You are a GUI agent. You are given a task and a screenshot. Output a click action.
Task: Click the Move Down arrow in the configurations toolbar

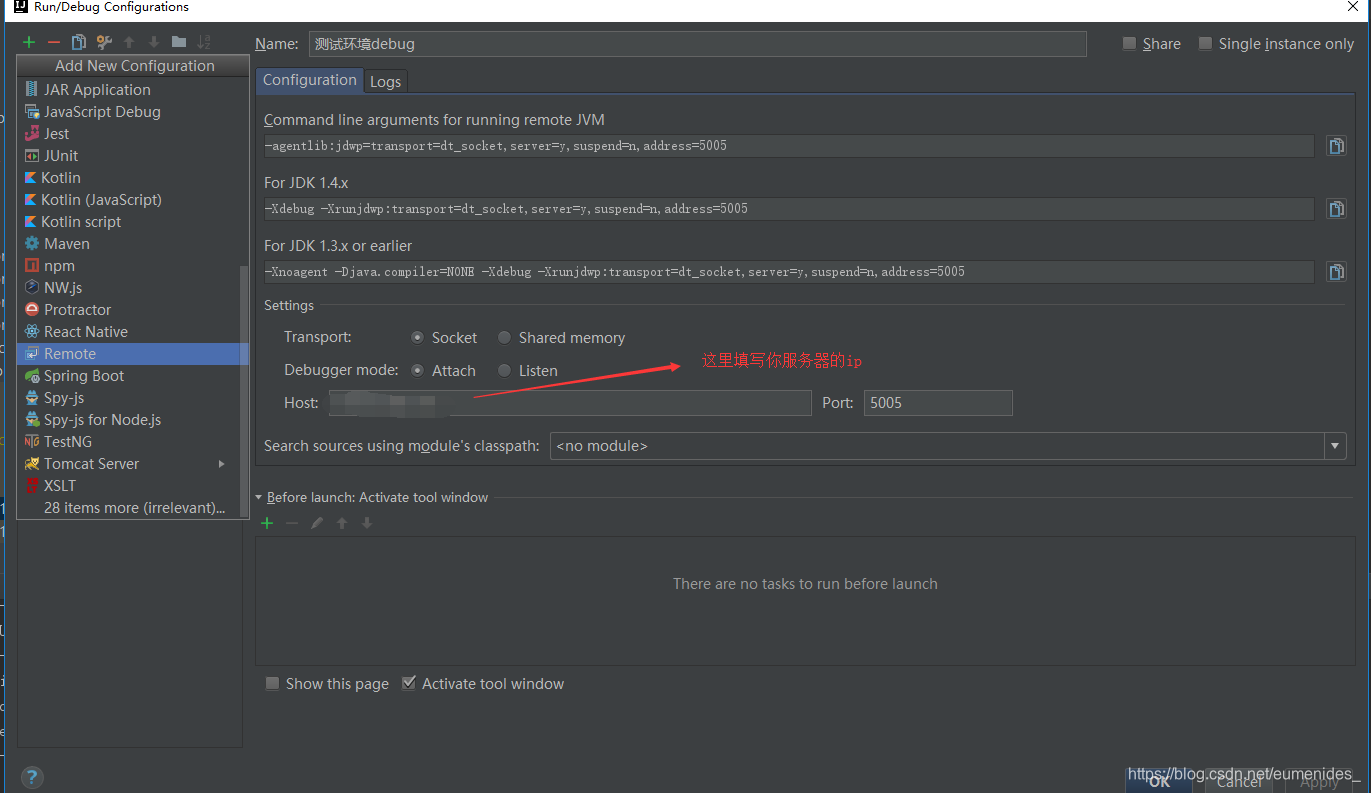[154, 42]
